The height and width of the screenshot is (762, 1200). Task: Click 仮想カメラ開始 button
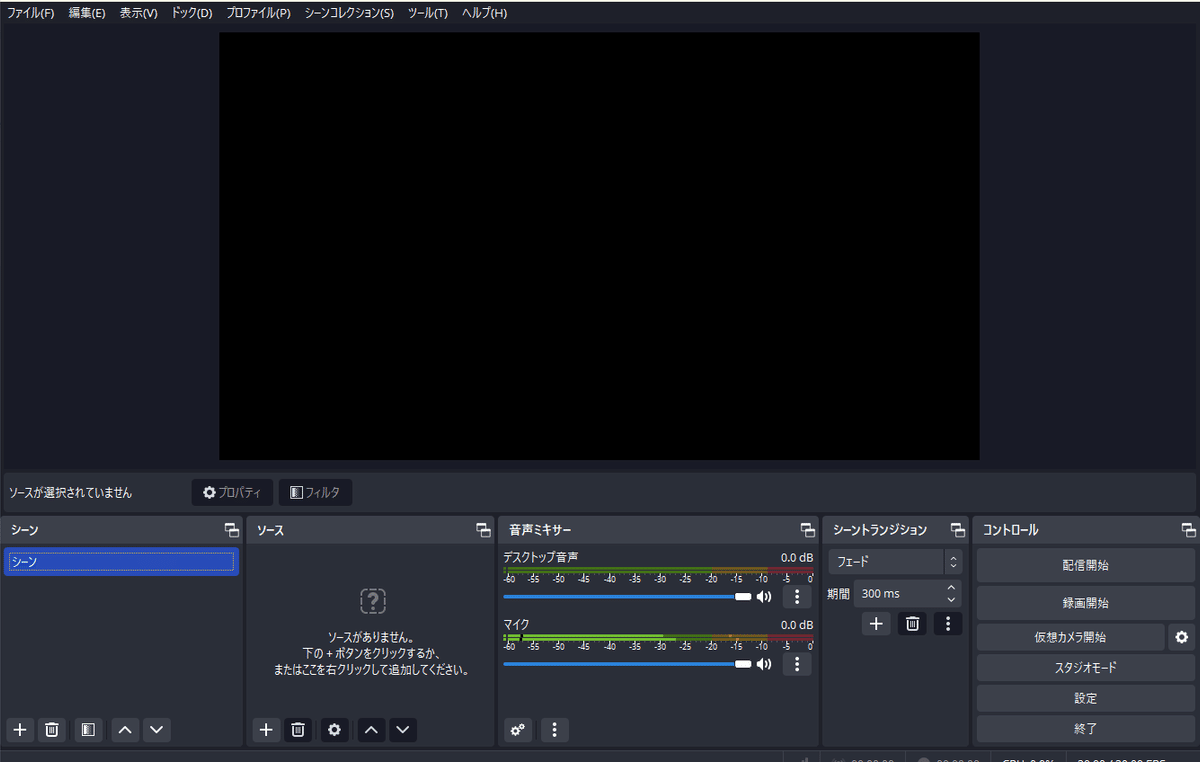pyautogui.click(x=1070, y=637)
